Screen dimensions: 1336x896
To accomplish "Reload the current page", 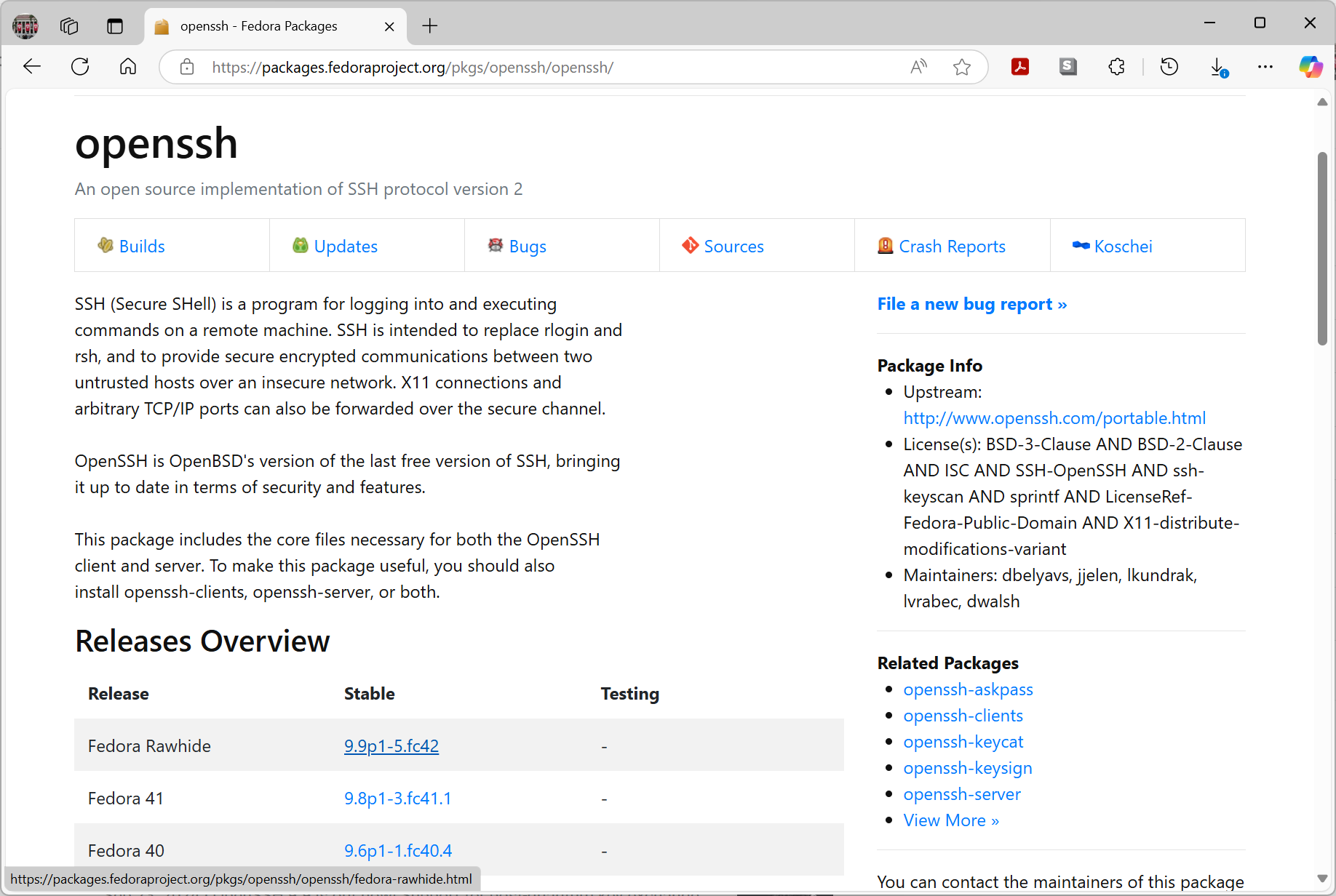I will [x=80, y=66].
